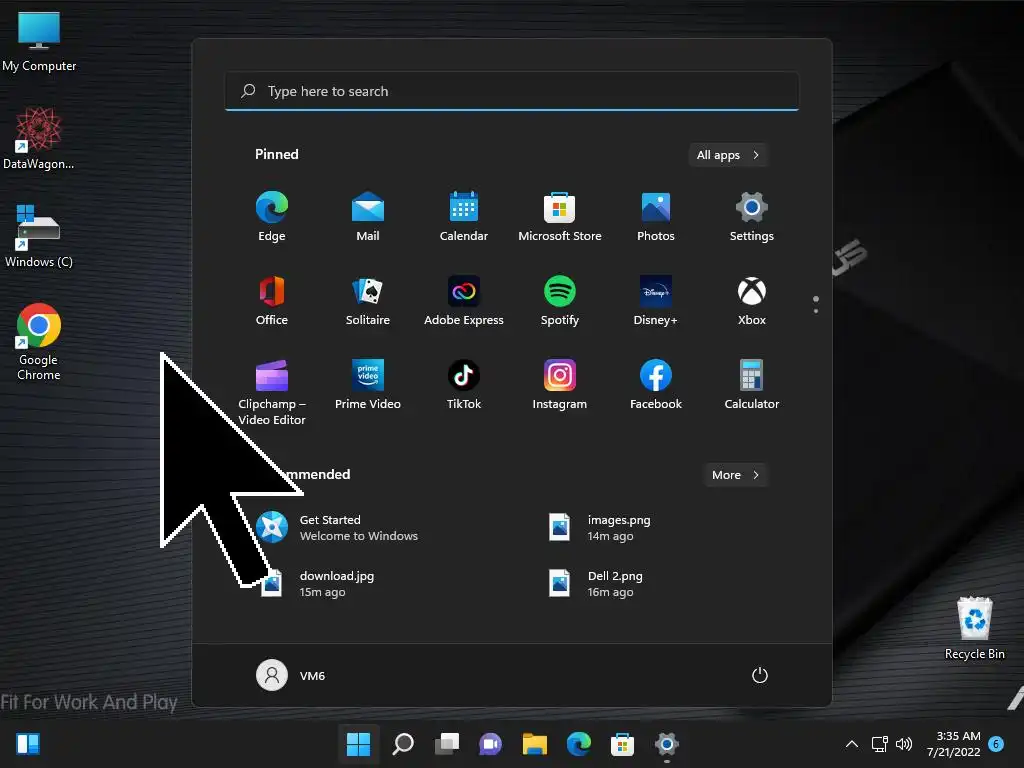Select My Computer desktop icon
Image resolution: width=1024 pixels, height=768 pixels.
pyautogui.click(x=39, y=41)
